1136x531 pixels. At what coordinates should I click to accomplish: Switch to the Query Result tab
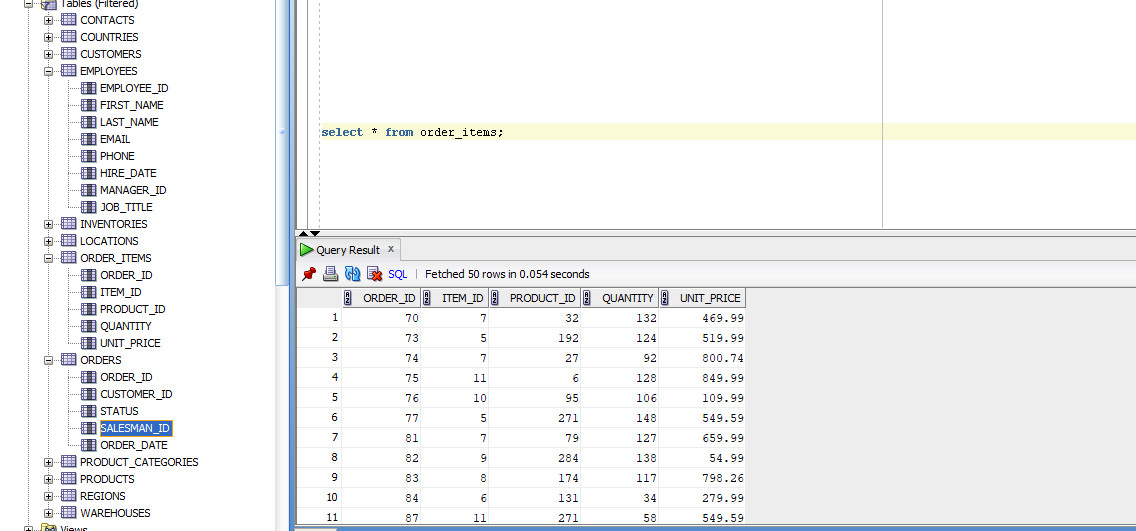(x=347, y=250)
